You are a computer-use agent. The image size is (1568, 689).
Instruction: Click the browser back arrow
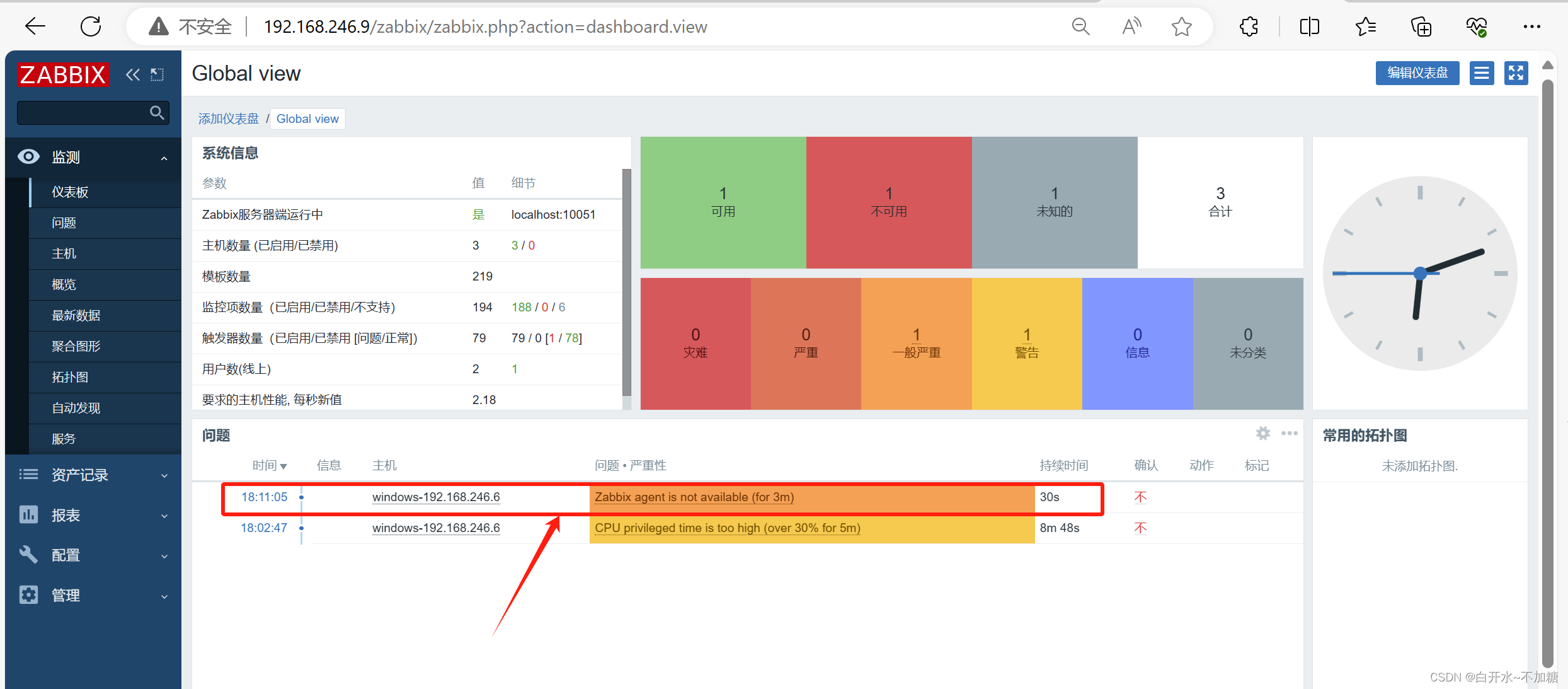tap(35, 26)
